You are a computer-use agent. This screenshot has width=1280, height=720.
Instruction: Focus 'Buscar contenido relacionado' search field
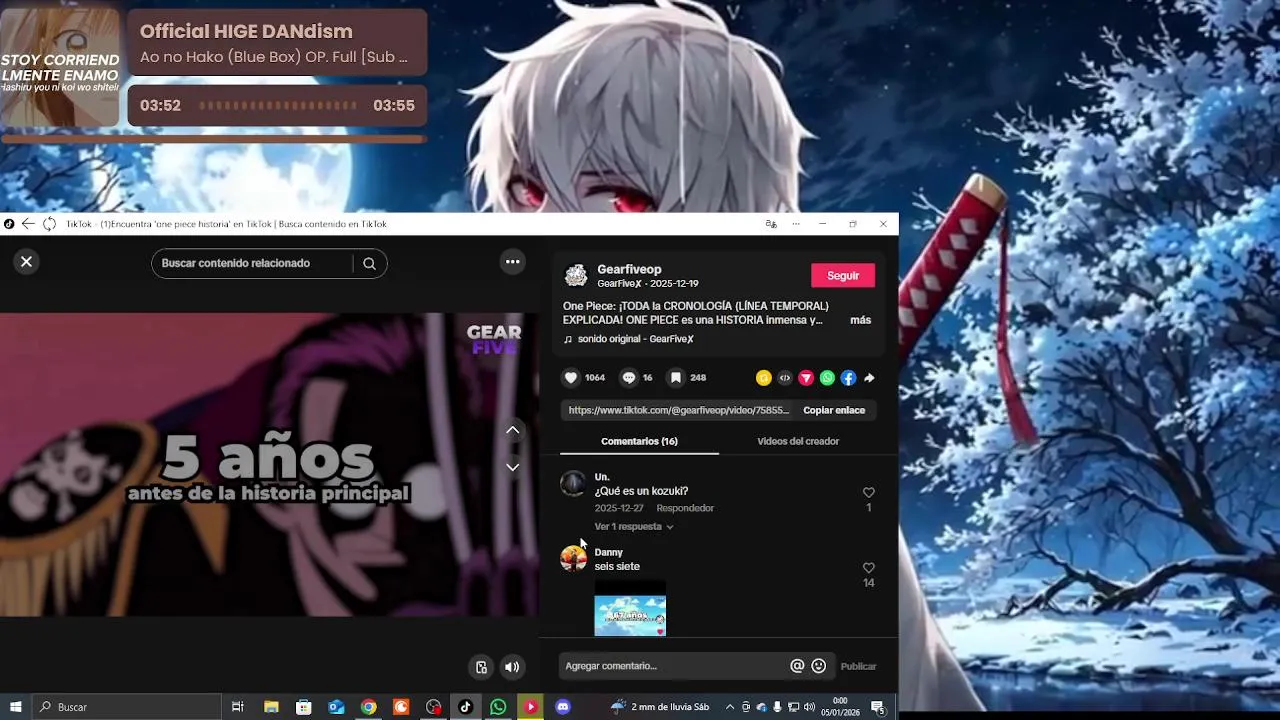(252, 263)
